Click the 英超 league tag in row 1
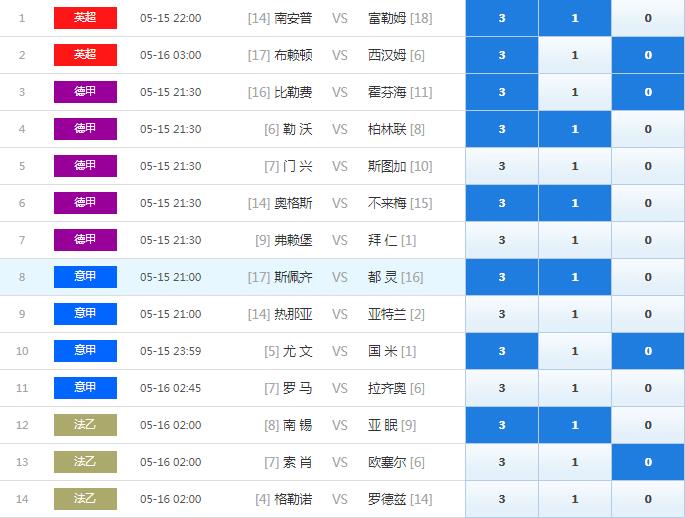Image resolution: width=685 pixels, height=518 pixels. pos(85,18)
